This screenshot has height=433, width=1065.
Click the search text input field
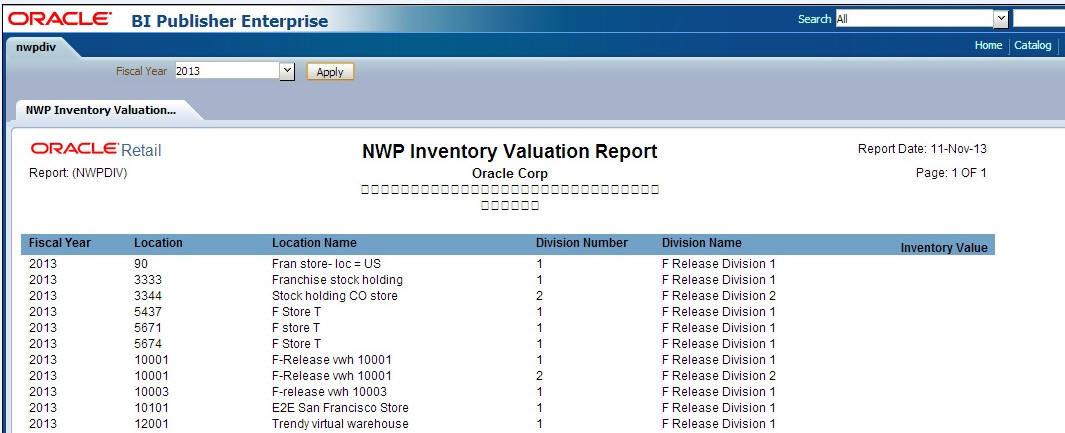[1038, 19]
